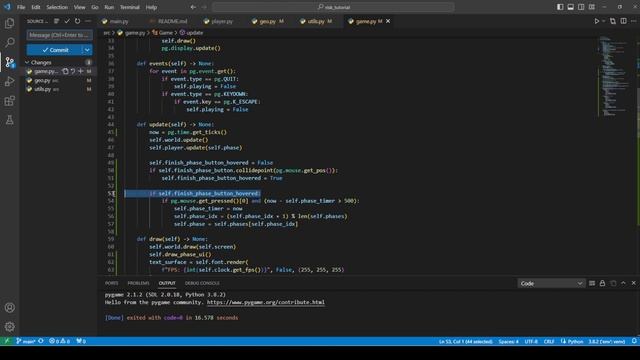Open the run button dropdown arrow
640x360 pixels.
click(x=603, y=21)
